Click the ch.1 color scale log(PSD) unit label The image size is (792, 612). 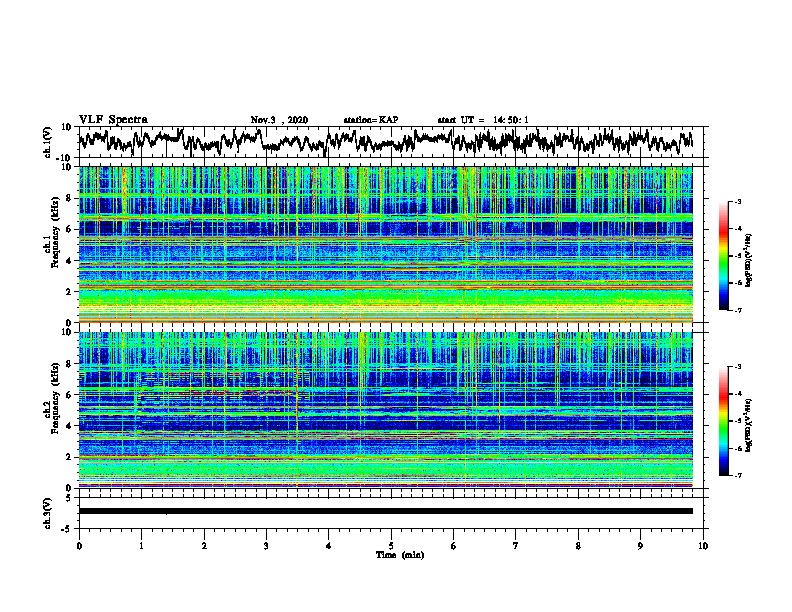coord(749,261)
